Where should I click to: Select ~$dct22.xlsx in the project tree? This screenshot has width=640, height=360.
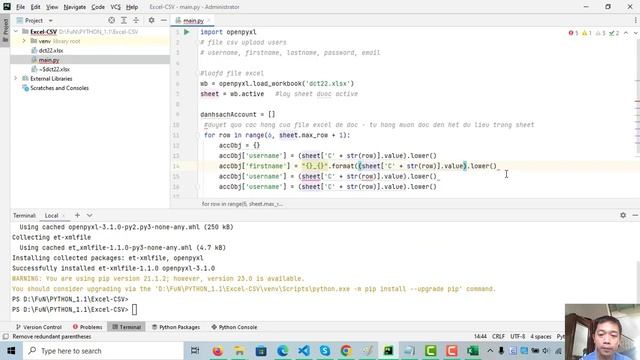[55, 69]
